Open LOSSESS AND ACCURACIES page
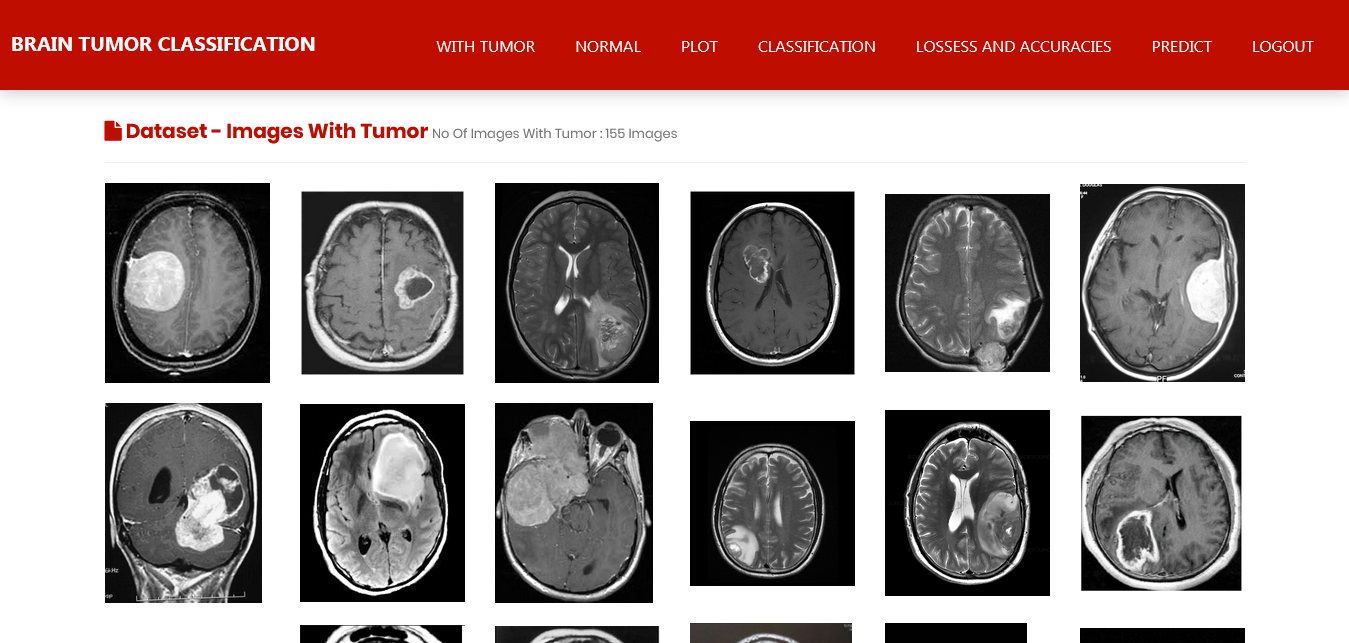The height and width of the screenshot is (643, 1349). (x=1014, y=46)
